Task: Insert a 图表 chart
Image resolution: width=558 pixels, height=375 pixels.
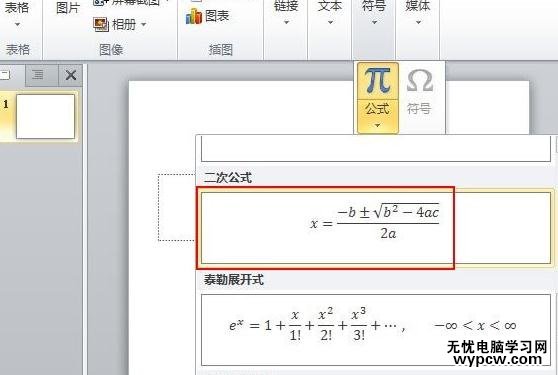Action: [x=207, y=16]
